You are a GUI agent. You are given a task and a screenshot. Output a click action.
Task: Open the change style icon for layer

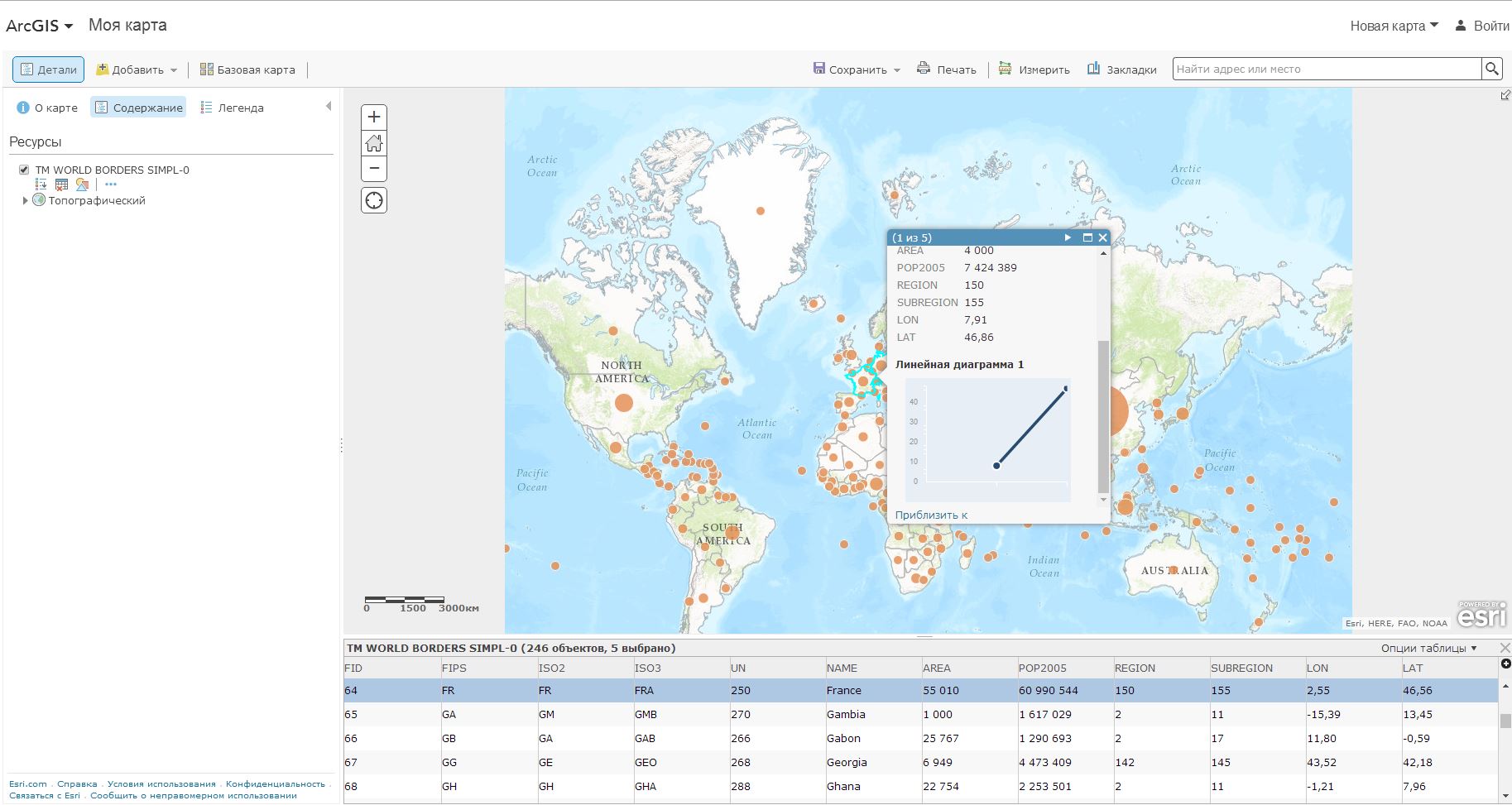click(x=82, y=184)
